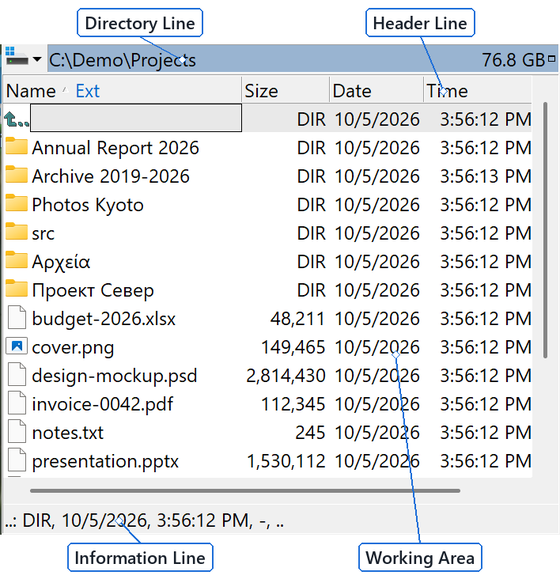Screen dimensions: 560x579
Task: Click the 76.8 GB free space label
Action: (x=513, y=60)
